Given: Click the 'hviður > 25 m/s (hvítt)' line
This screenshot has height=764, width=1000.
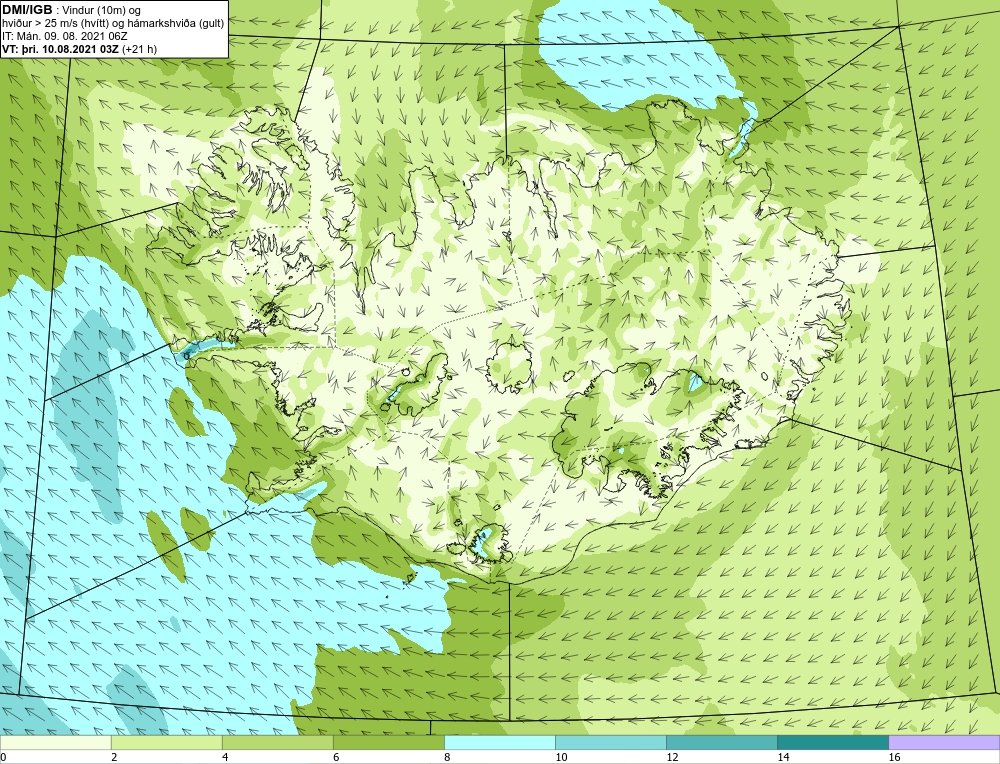Looking at the screenshot, I should [x=55, y=24].
